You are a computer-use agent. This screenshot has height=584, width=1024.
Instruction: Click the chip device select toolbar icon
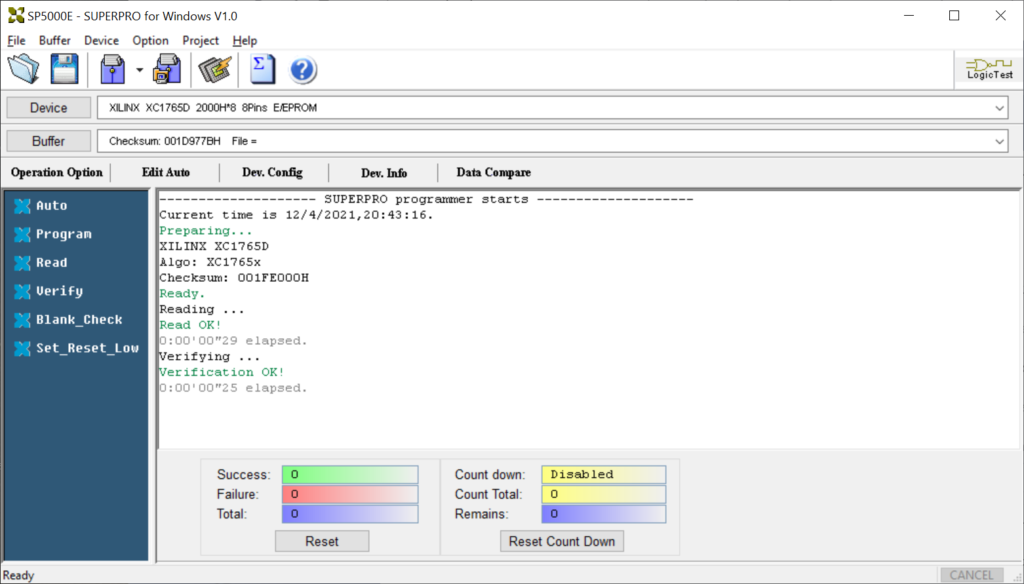coord(112,69)
